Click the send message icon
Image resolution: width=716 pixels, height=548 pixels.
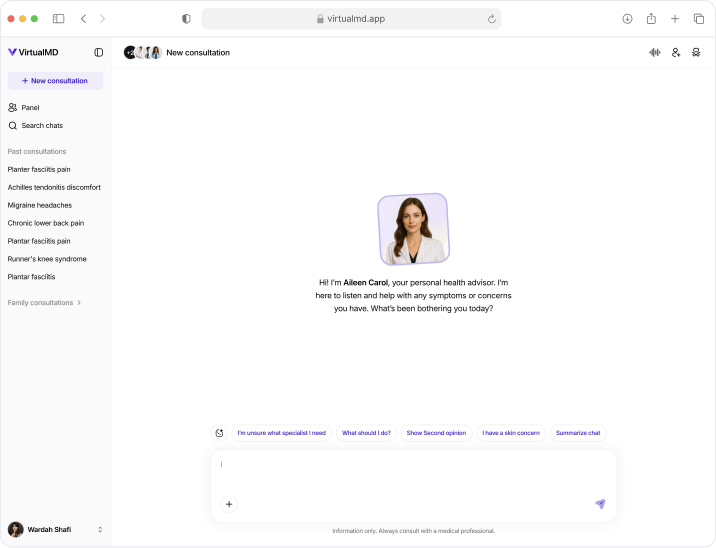600,504
